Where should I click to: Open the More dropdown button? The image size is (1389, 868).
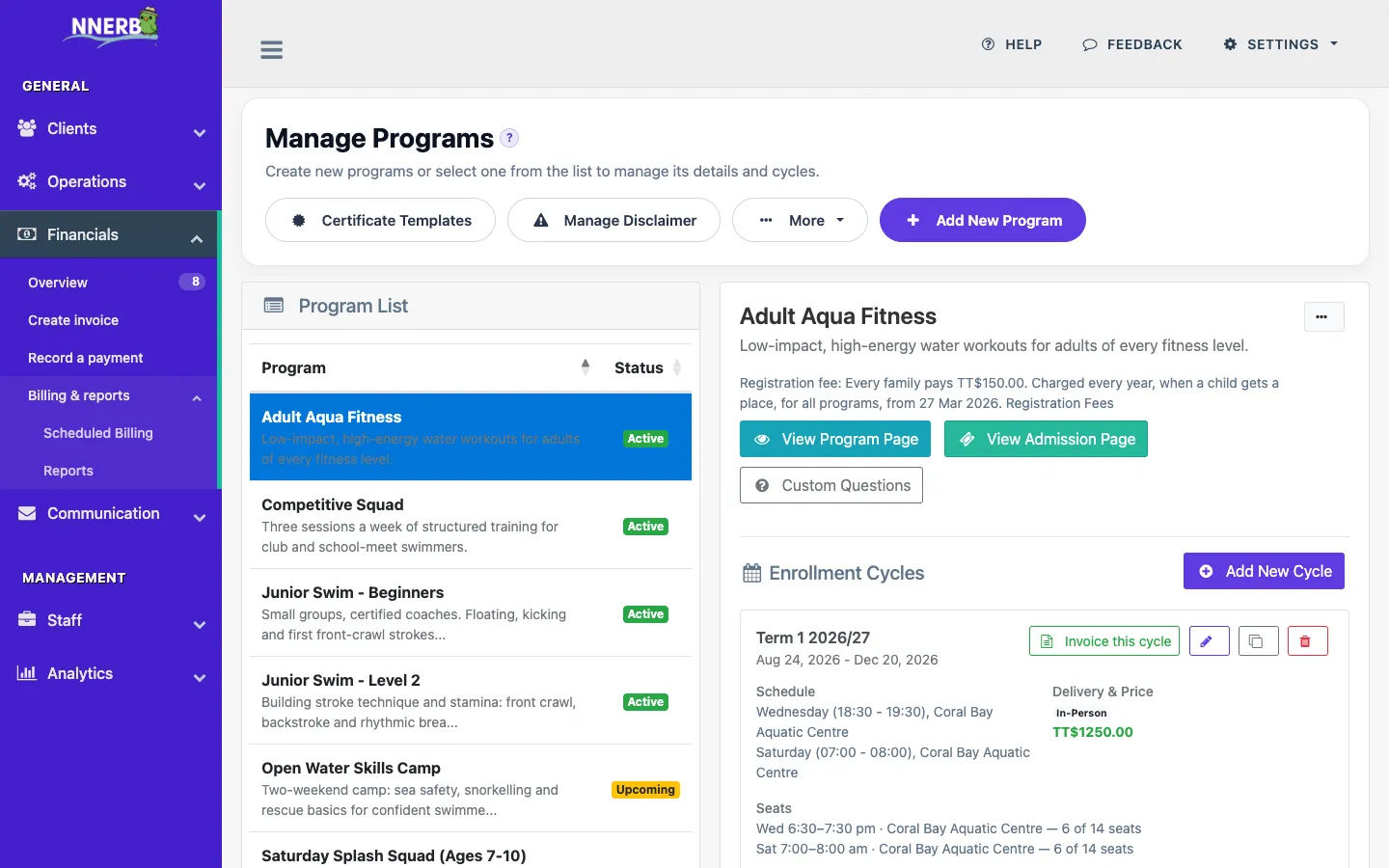pos(800,220)
